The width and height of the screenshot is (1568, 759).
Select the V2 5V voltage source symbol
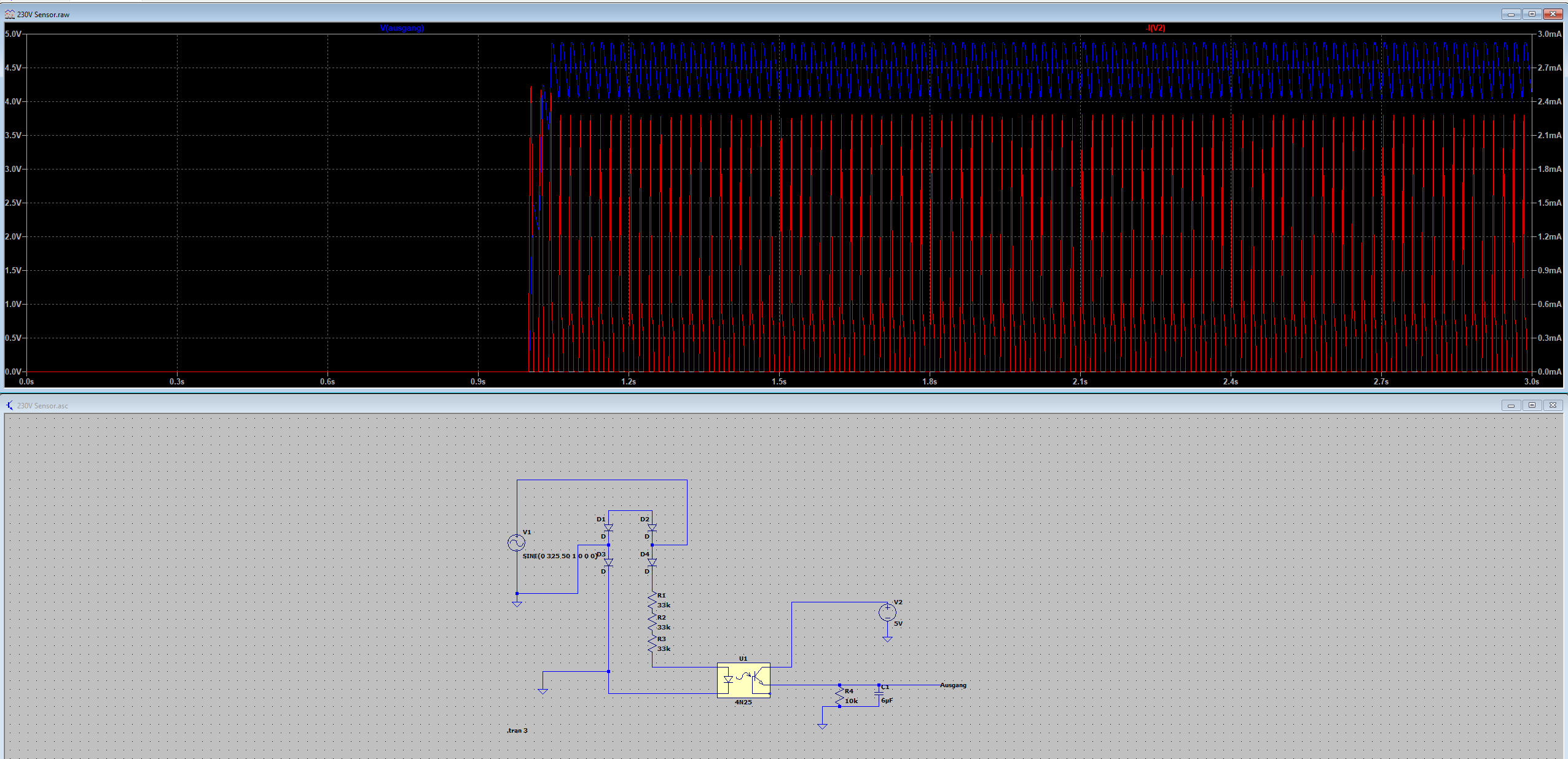click(887, 612)
